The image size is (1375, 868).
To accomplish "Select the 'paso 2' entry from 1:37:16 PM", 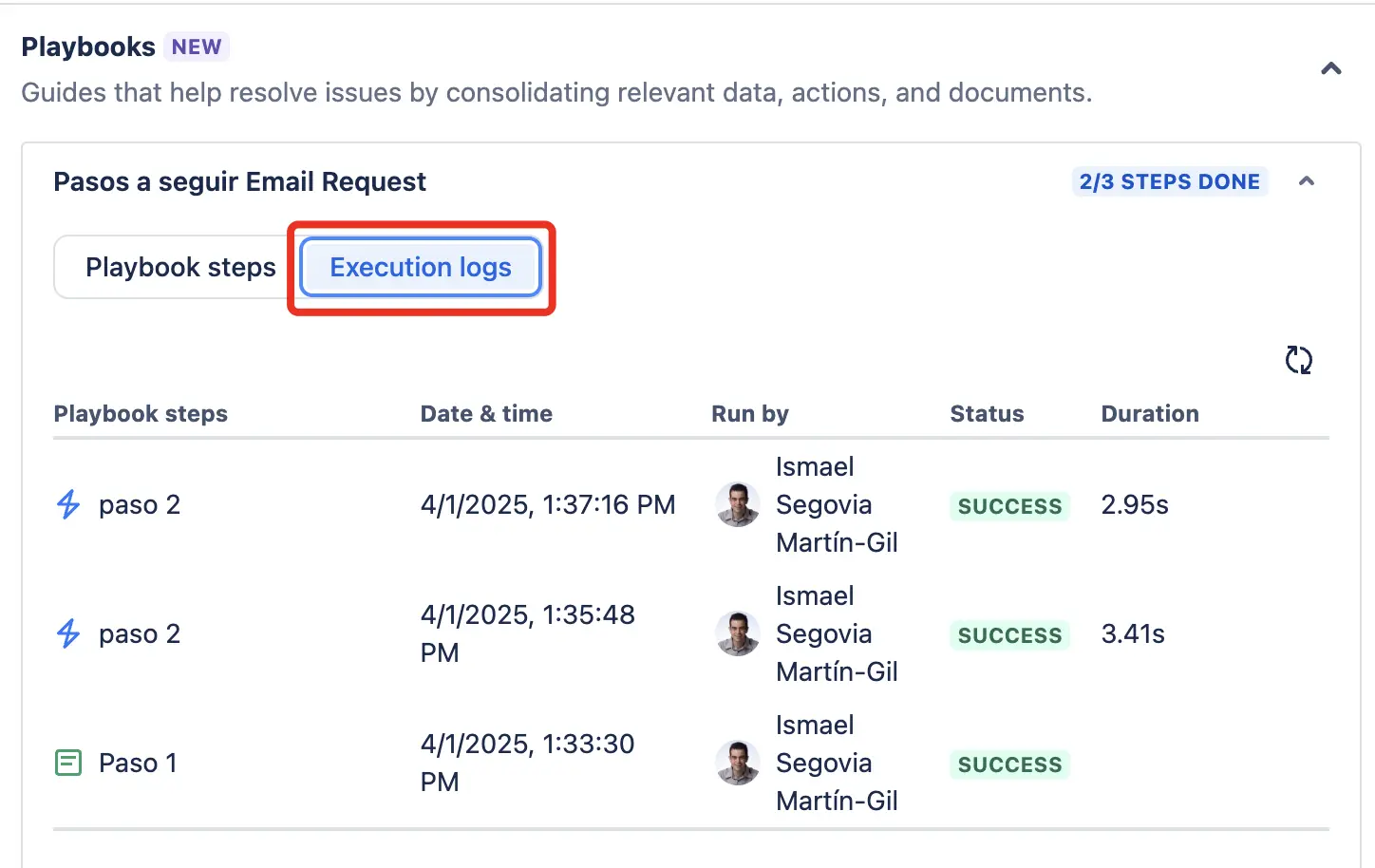I will 140,504.
